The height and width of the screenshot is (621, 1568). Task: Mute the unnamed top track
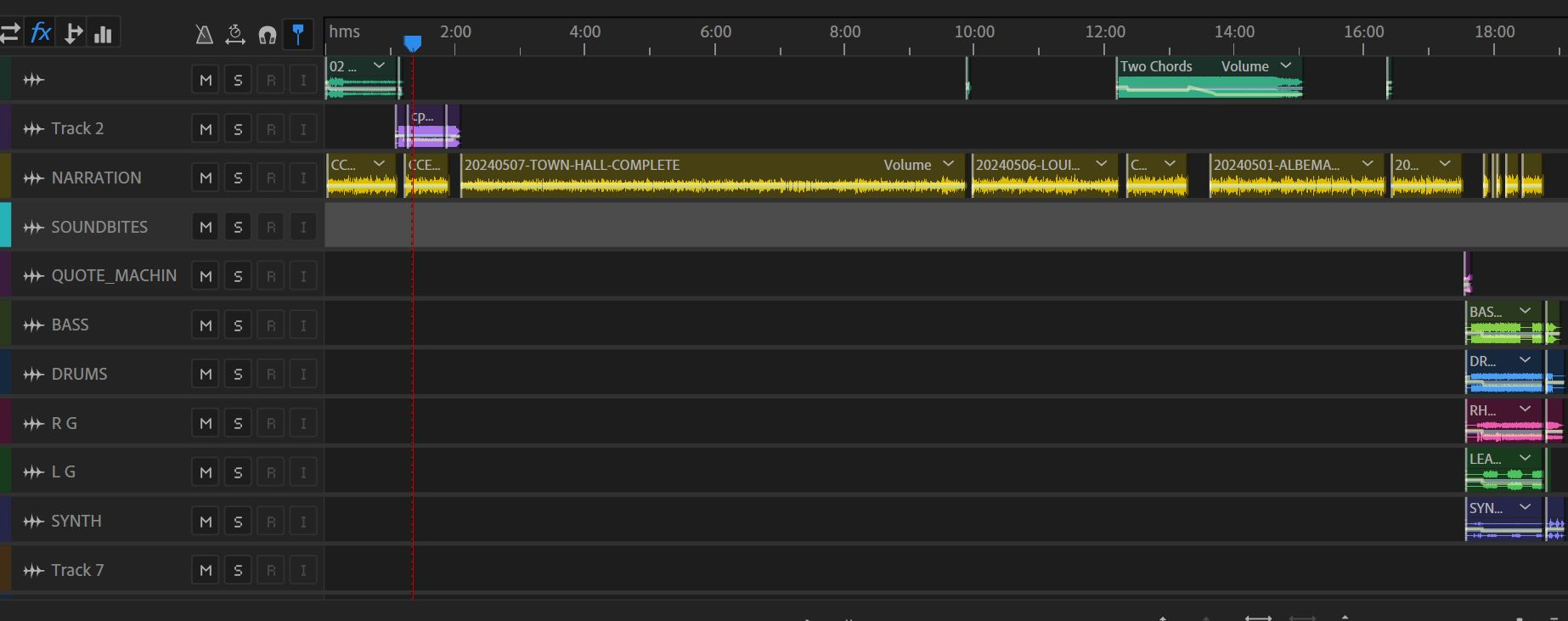click(x=206, y=80)
